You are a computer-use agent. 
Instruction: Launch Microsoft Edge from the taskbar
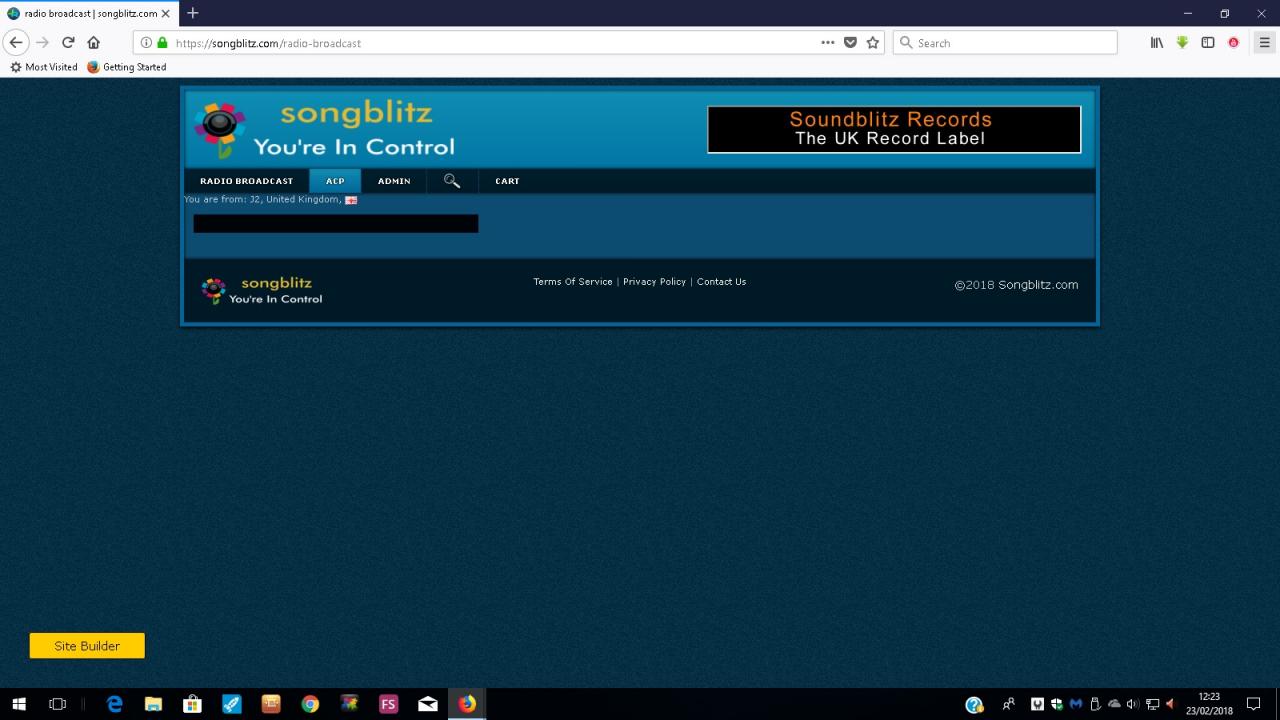pos(115,704)
